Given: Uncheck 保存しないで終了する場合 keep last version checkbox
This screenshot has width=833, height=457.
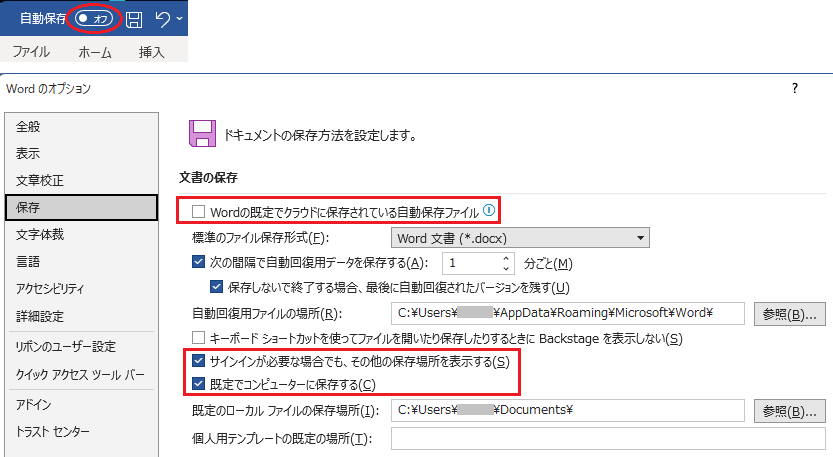Looking at the screenshot, I should click(216, 287).
